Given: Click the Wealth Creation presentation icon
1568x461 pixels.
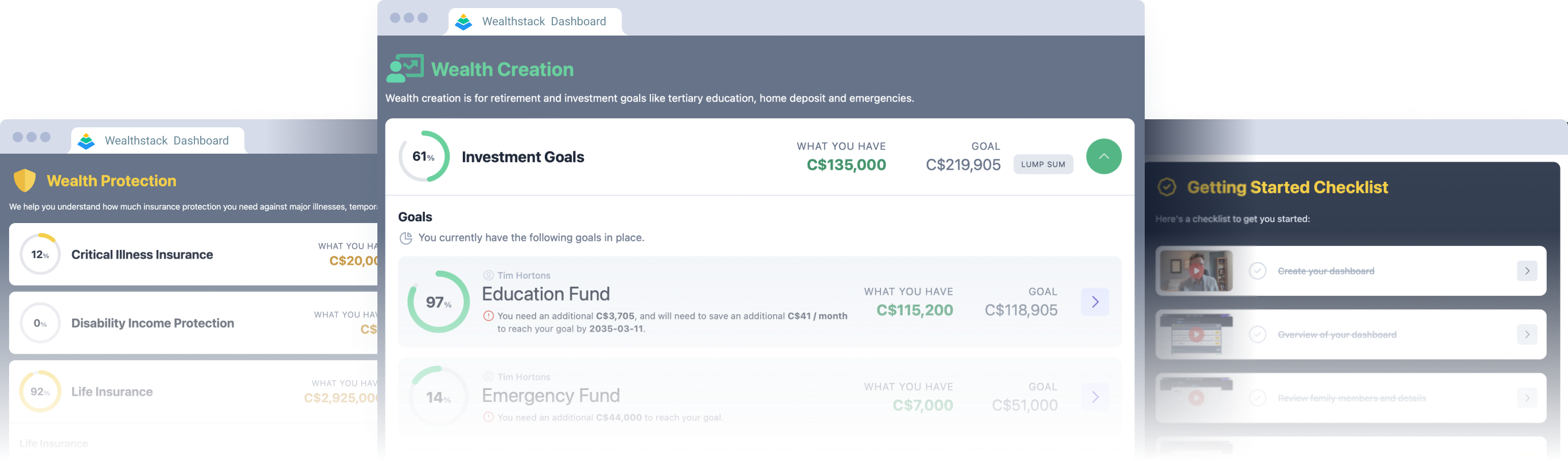Looking at the screenshot, I should click(405, 69).
